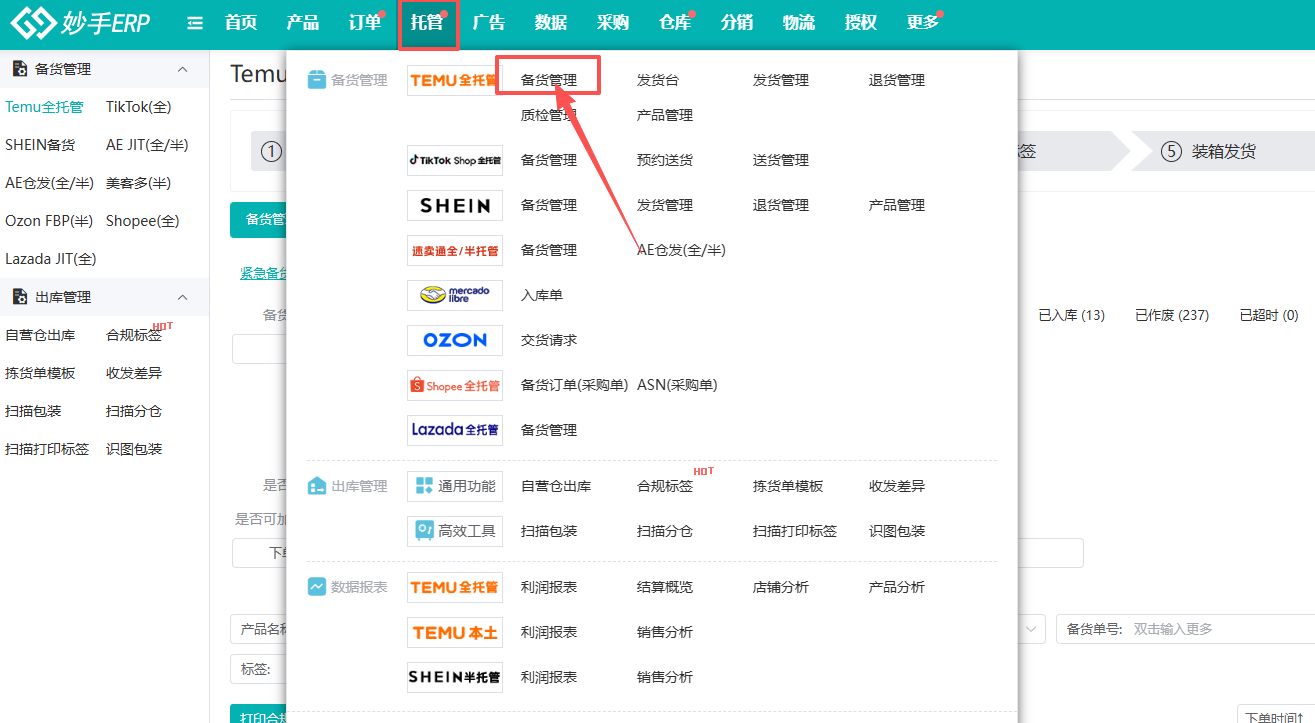Viewport: 1315px width, 723px height.
Task: Click the 数据报表 section icon in the mega menu
Action: click(x=316, y=587)
